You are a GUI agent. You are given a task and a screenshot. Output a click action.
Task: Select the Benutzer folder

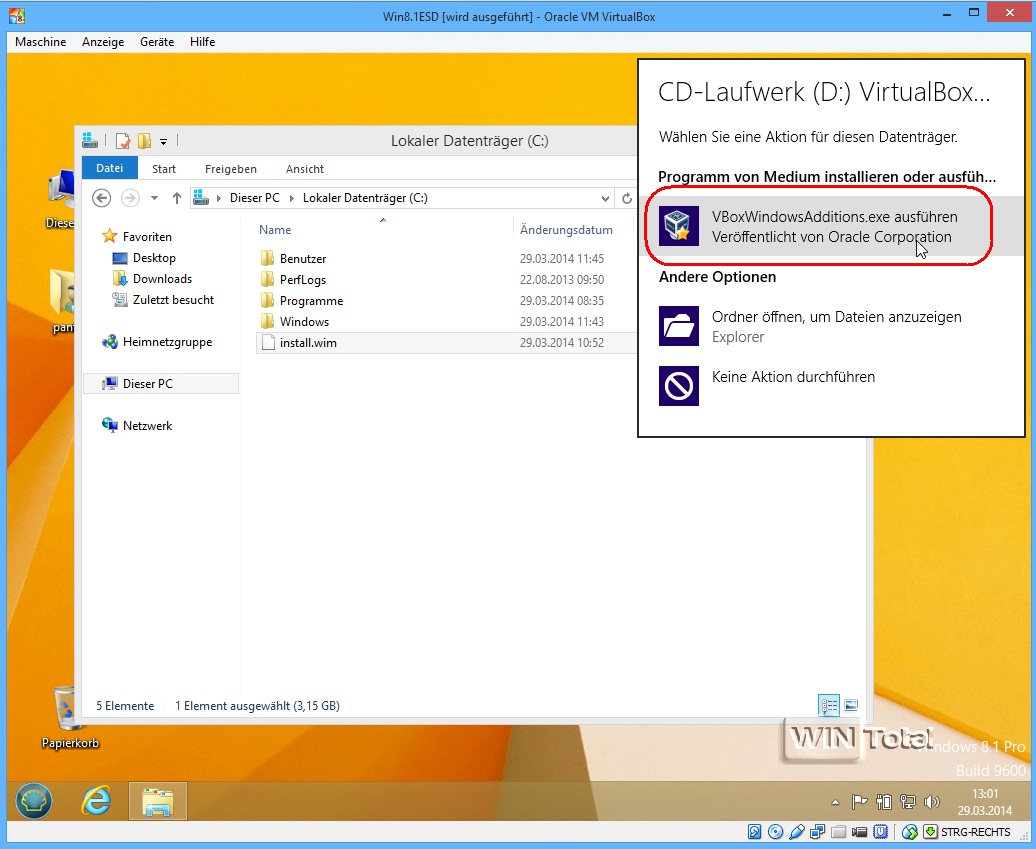tap(446, 258)
